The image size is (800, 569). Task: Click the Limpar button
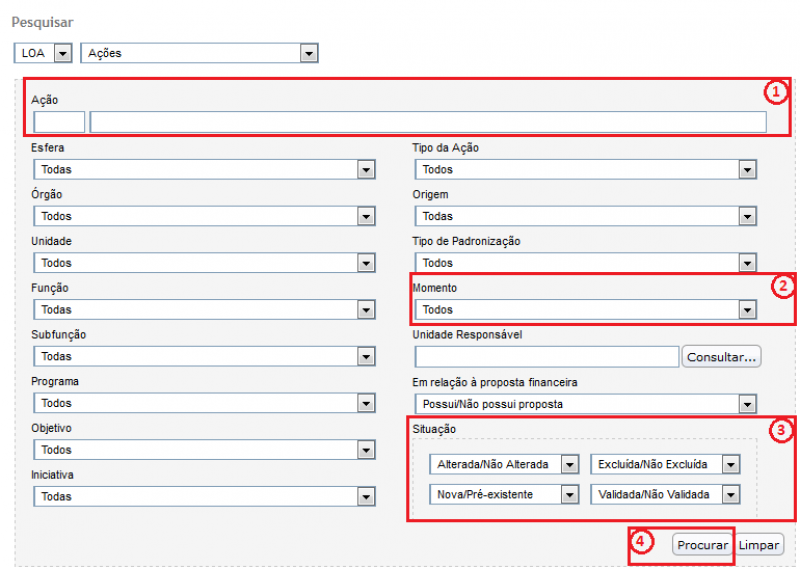tap(760, 545)
